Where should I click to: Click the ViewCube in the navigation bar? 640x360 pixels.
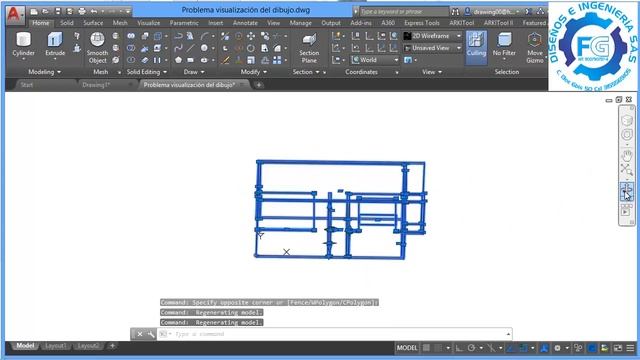(627, 120)
